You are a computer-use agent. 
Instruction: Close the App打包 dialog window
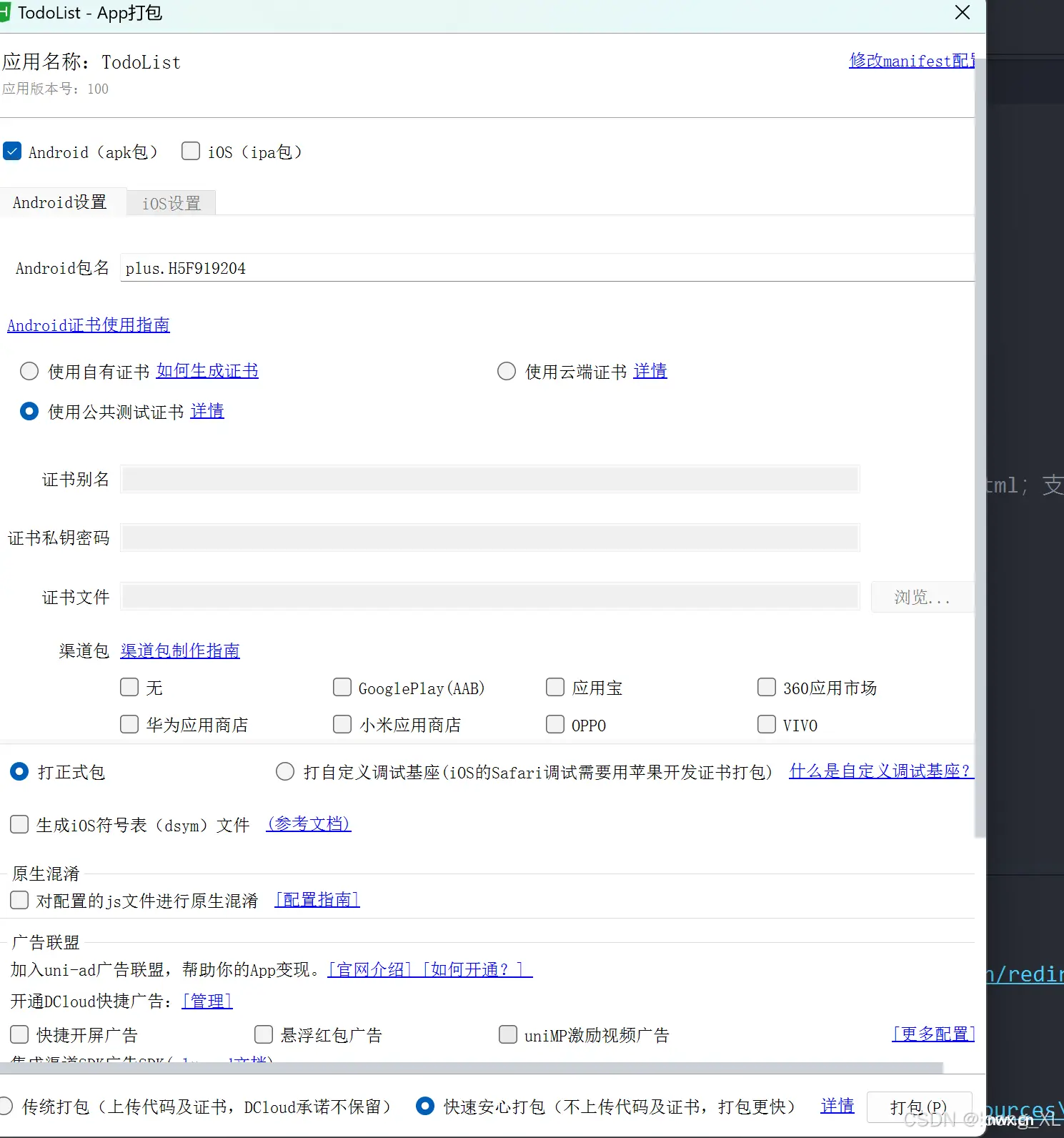pos(962,12)
